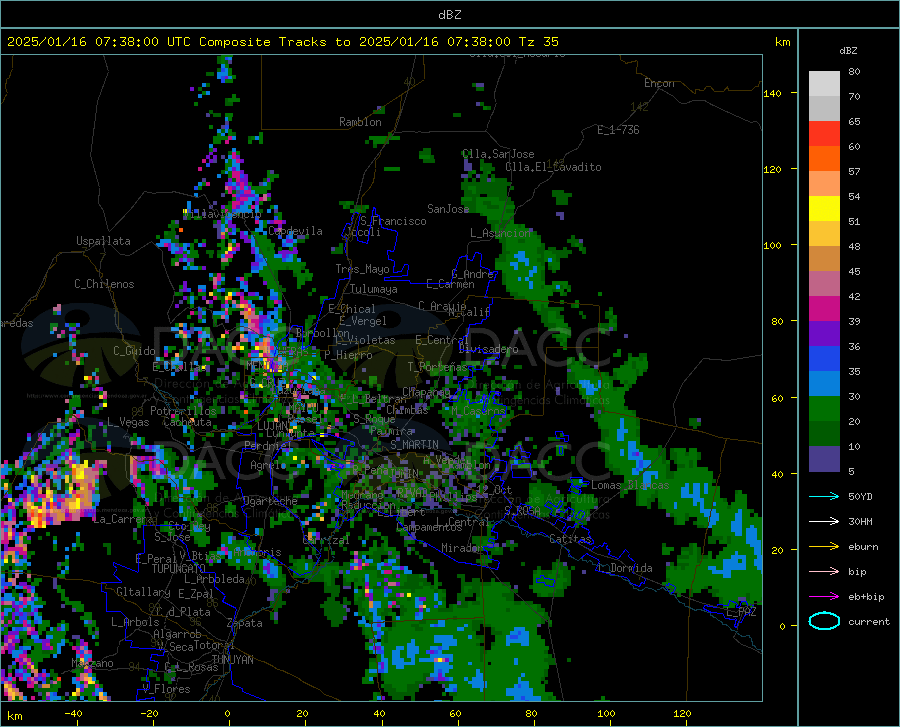Click the Miradon label
This screenshot has width=900, height=727.
(461, 549)
